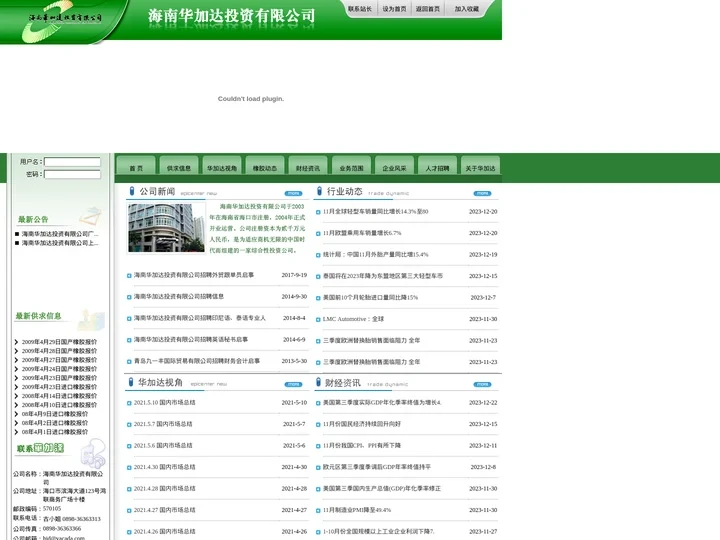Open article 美国前10个月轮胎进口量同比降15%

pos(371,298)
